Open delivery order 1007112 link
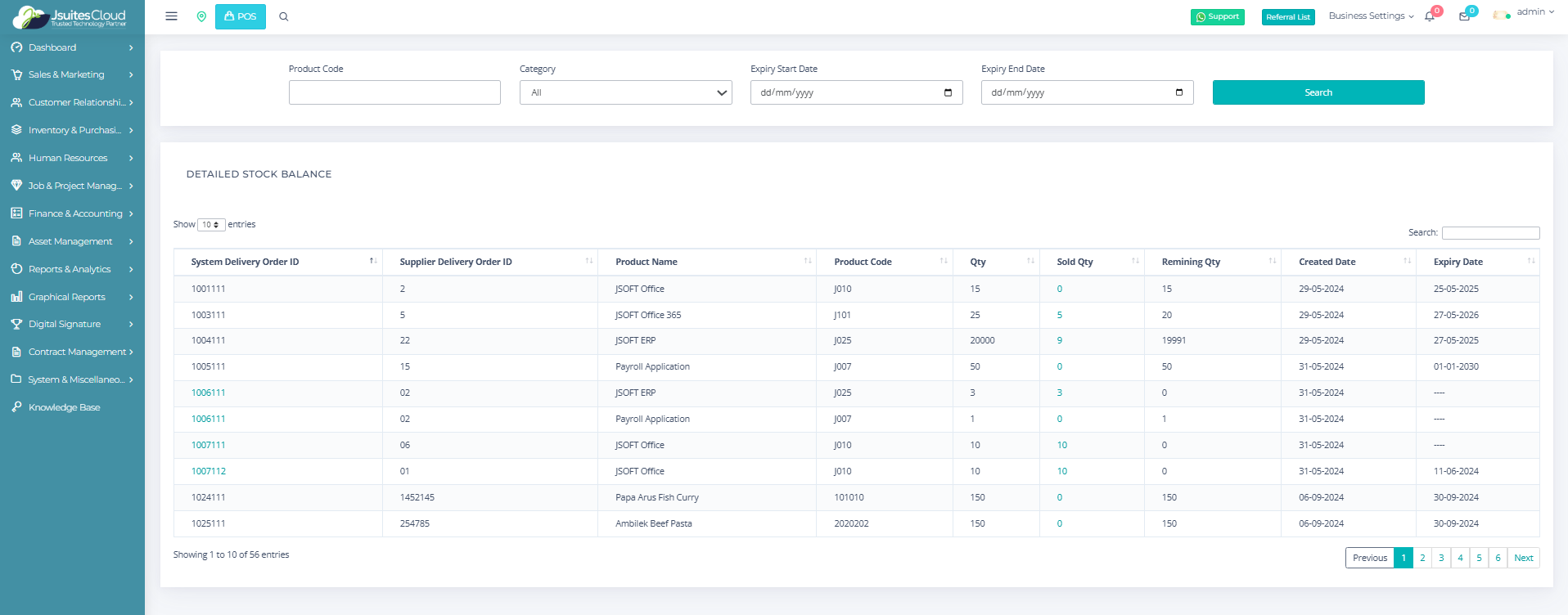The image size is (1568, 615). [209, 471]
